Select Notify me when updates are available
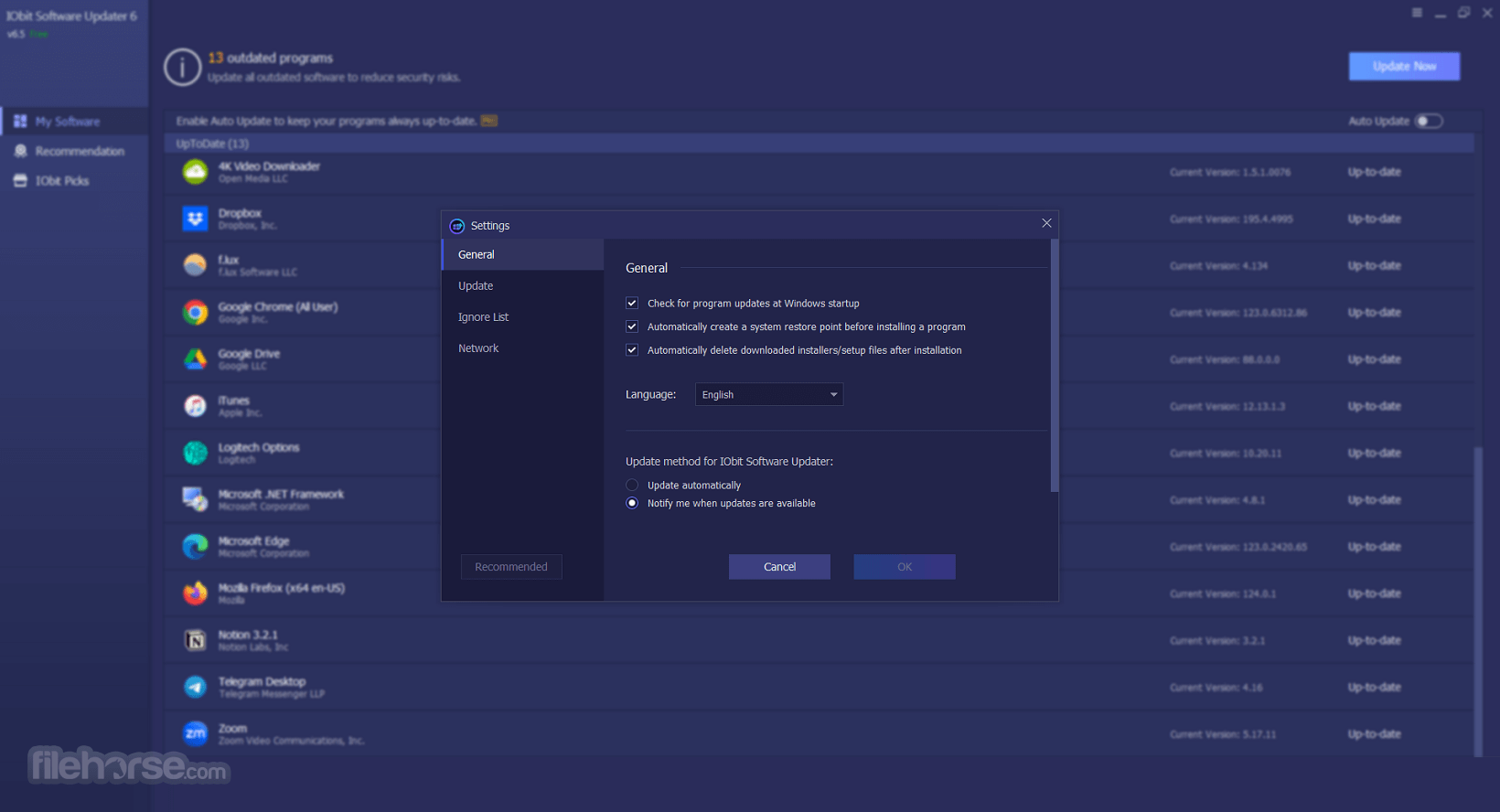This screenshot has width=1500, height=812. pos(632,503)
